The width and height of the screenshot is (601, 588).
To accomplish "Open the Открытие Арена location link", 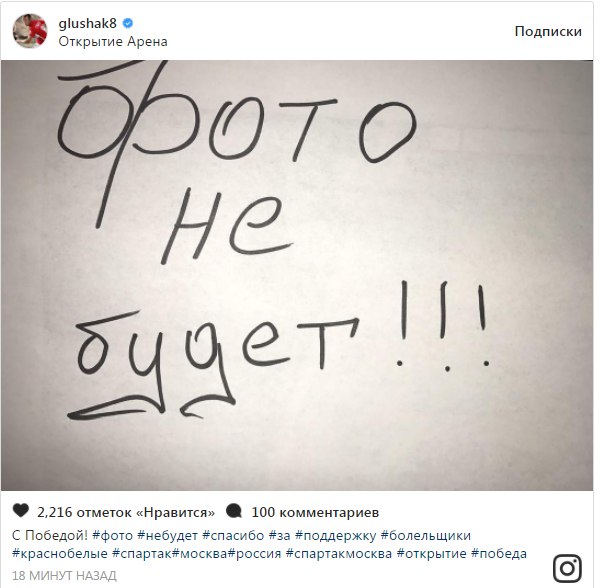I will click(x=113, y=41).
